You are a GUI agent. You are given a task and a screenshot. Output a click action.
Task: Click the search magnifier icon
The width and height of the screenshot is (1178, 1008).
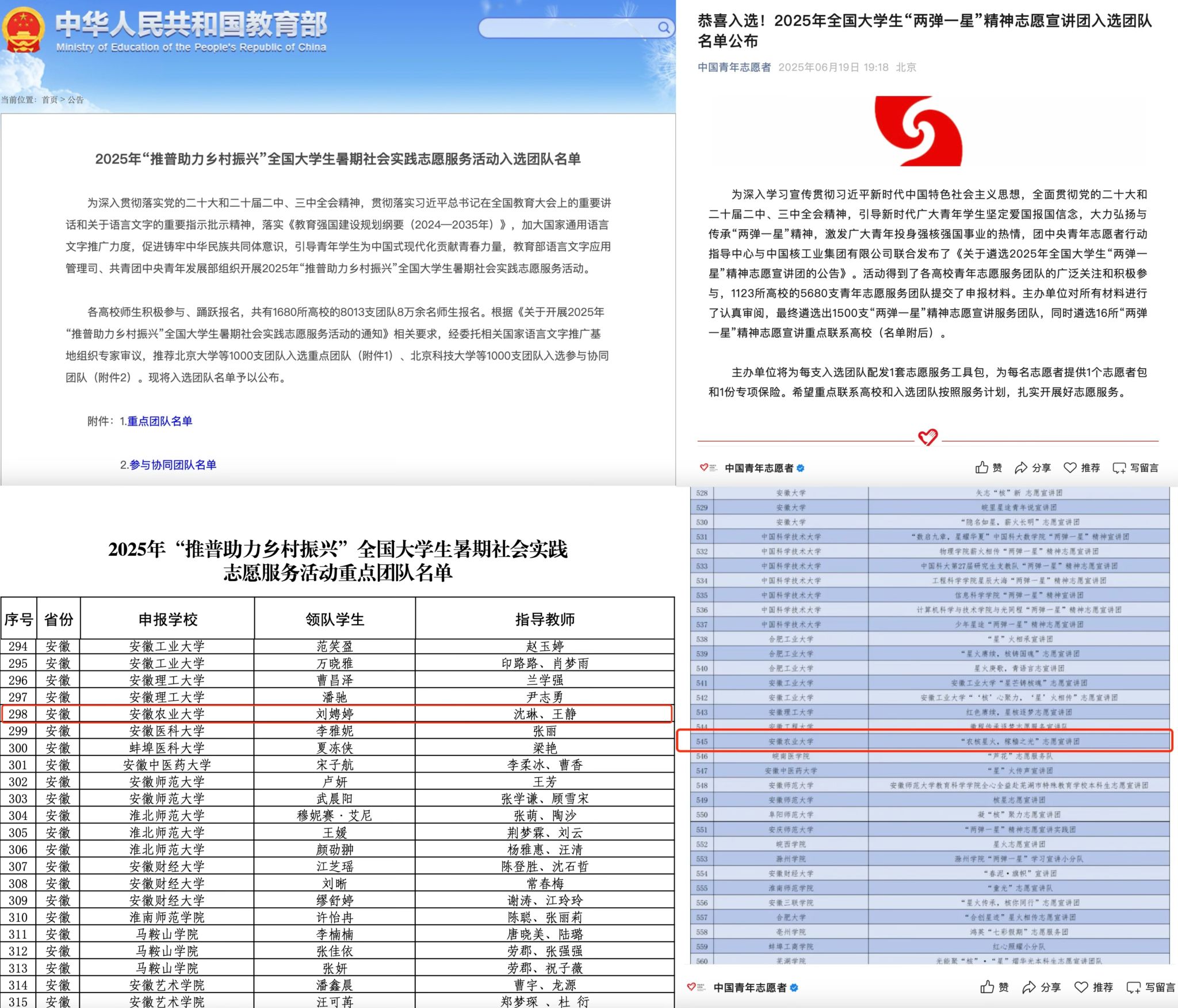click(664, 27)
